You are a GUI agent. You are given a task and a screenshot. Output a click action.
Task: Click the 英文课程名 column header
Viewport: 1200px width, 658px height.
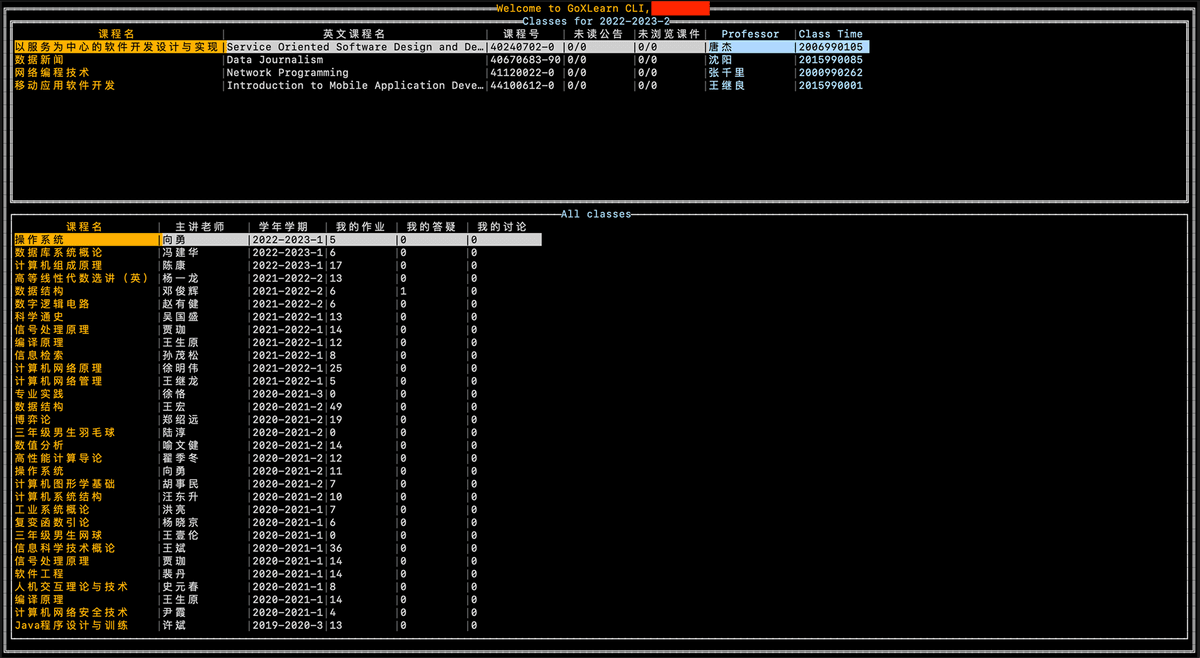tap(354, 34)
